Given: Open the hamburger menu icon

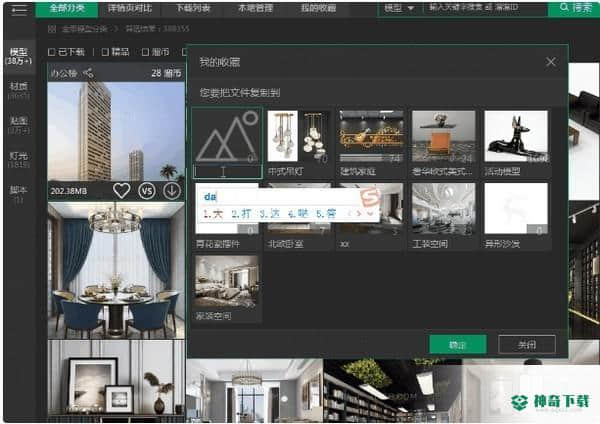Looking at the screenshot, I should click(x=19, y=9).
